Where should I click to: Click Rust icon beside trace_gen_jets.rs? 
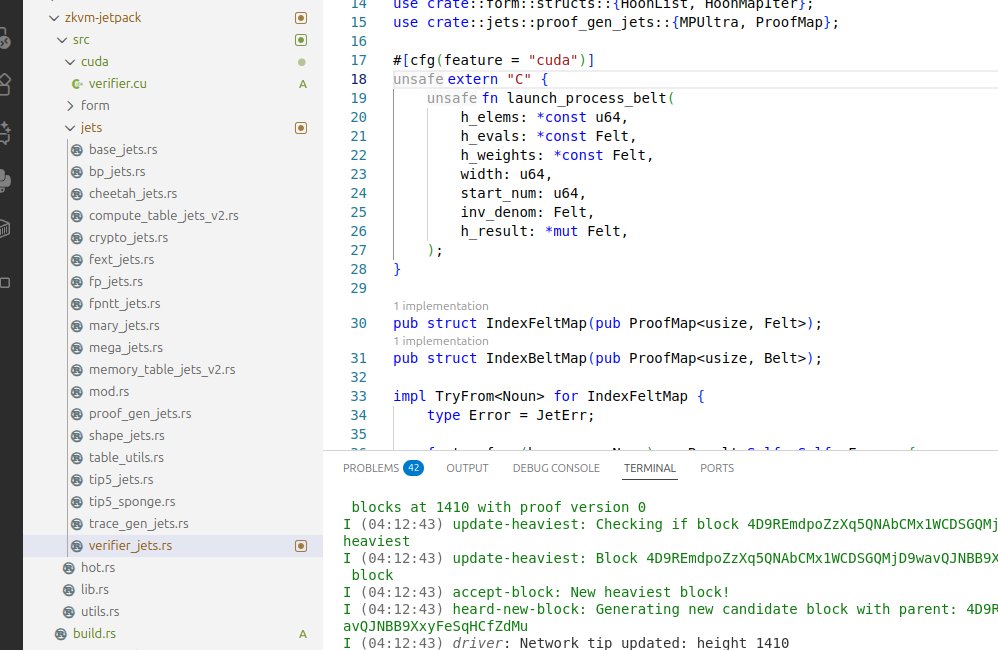(77, 524)
